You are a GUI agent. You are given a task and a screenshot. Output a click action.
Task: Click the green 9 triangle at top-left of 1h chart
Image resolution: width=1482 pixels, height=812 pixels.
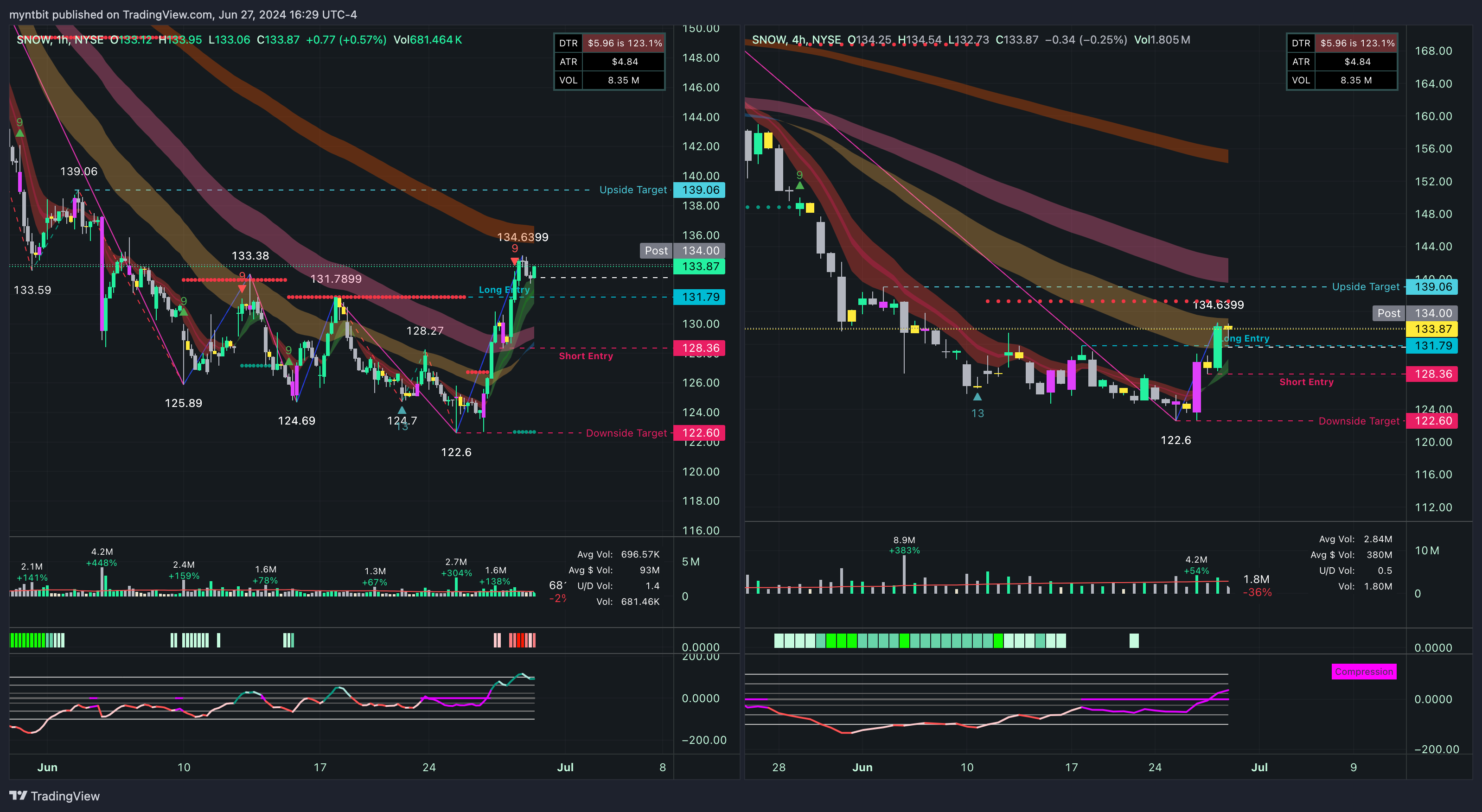pos(19,133)
